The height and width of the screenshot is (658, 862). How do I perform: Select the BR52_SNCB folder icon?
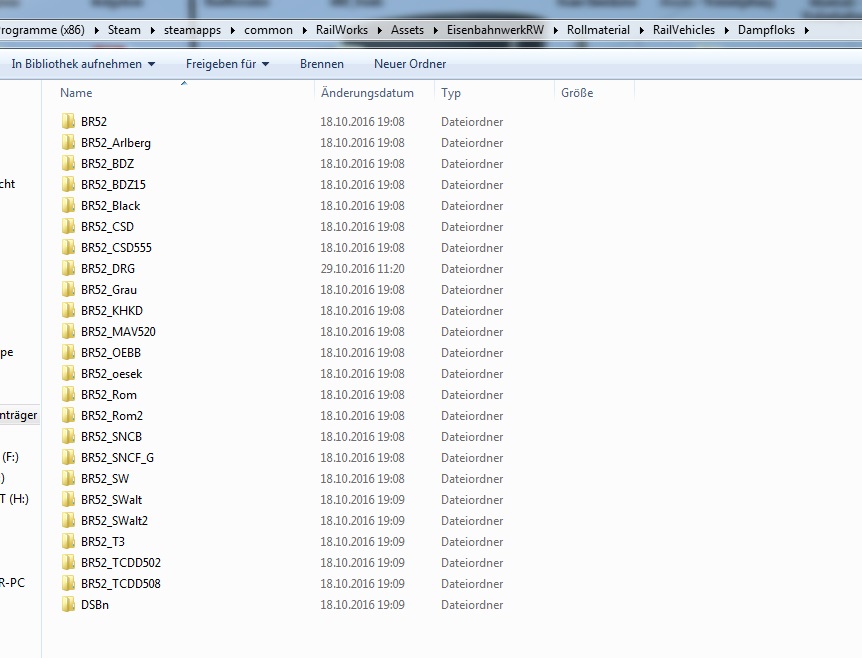point(68,436)
